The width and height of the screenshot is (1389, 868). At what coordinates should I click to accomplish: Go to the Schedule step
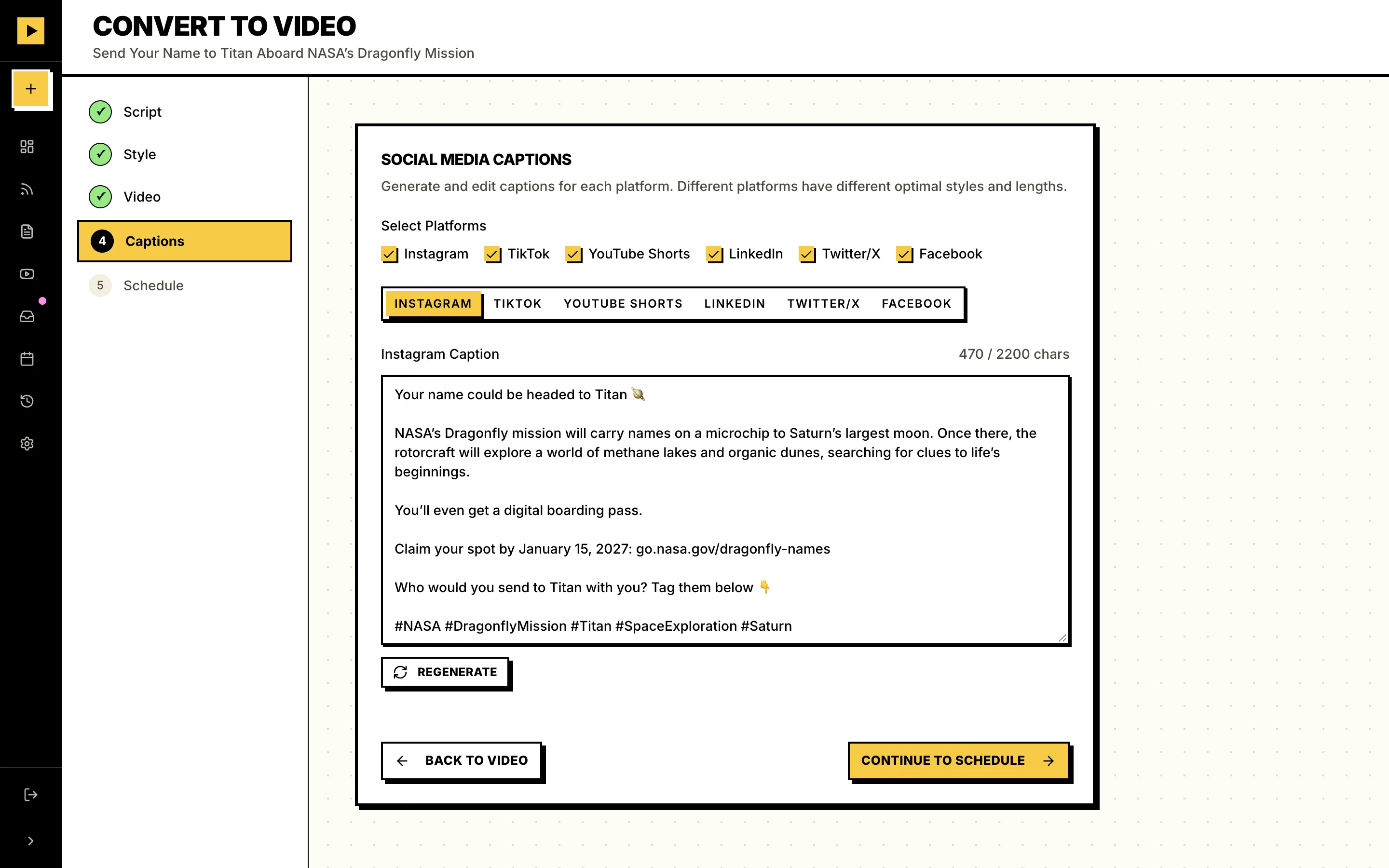[x=184, y=285]
